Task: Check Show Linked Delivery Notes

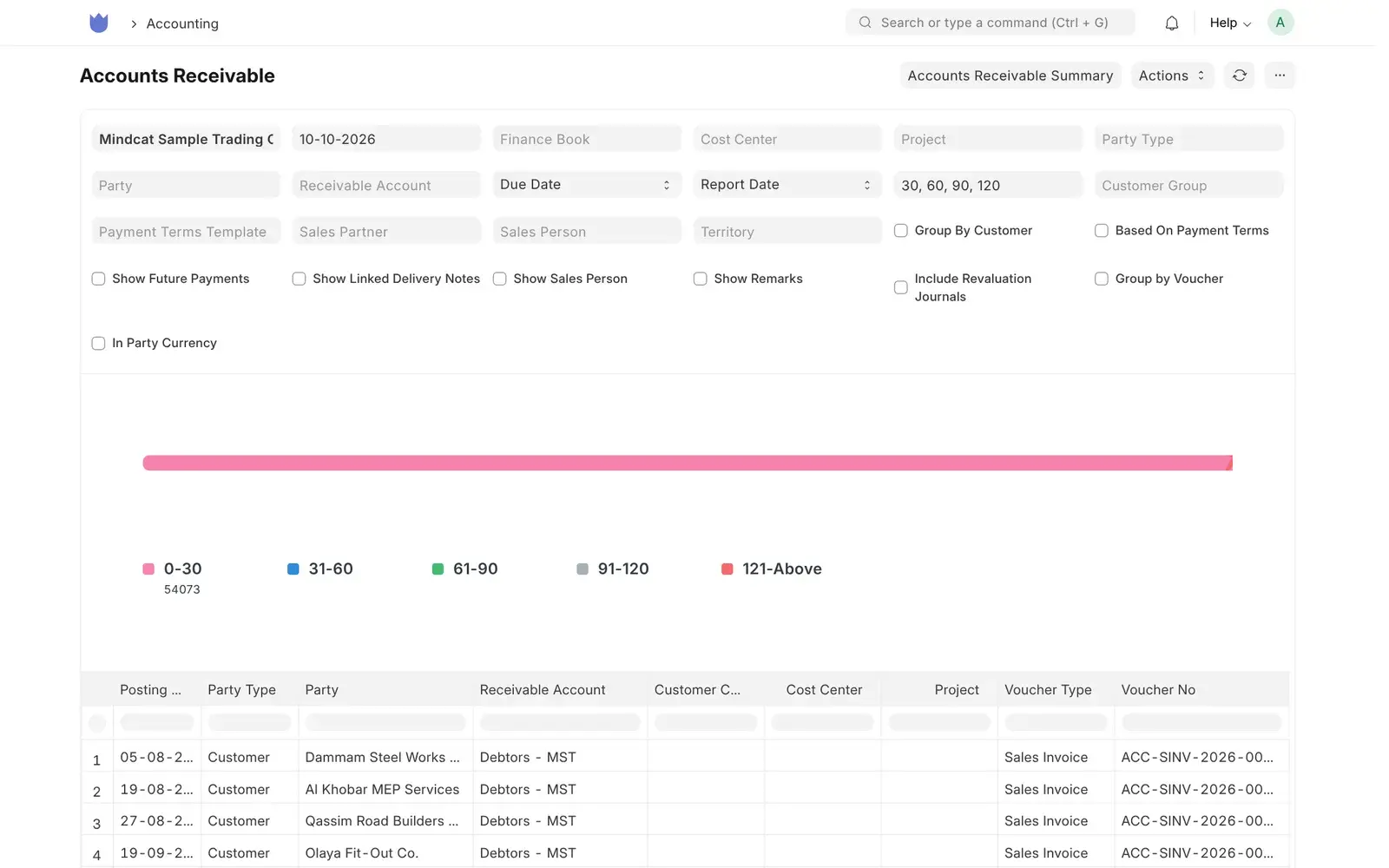Action: (299, 279)
